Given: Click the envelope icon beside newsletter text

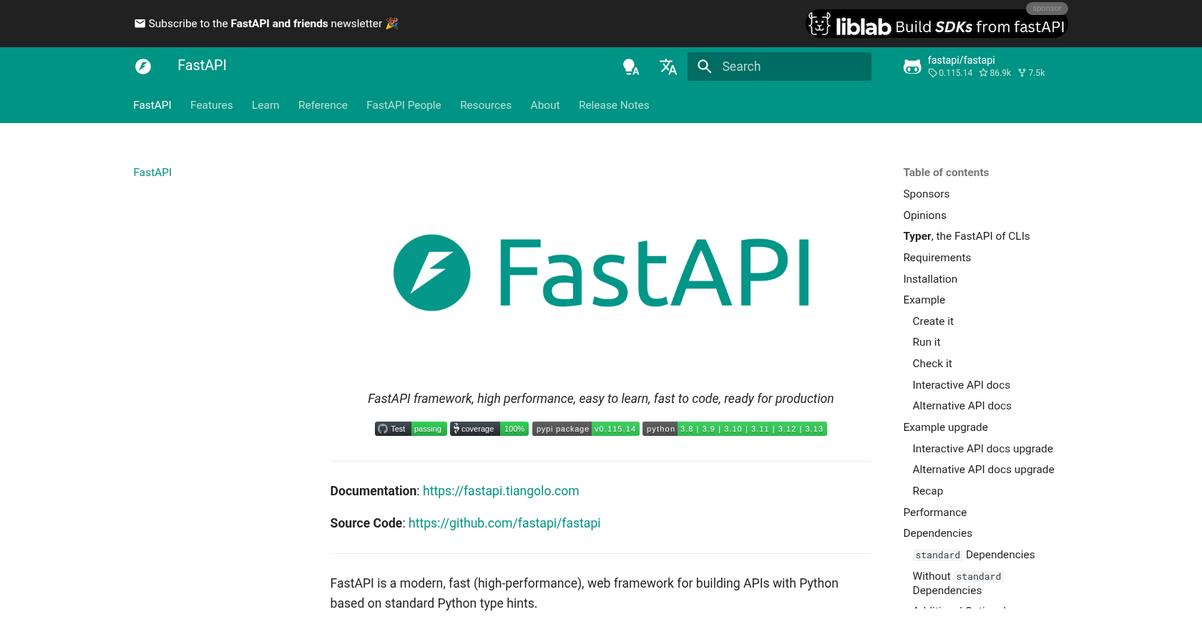Looking at the screenshot, I should pos(140,23).
